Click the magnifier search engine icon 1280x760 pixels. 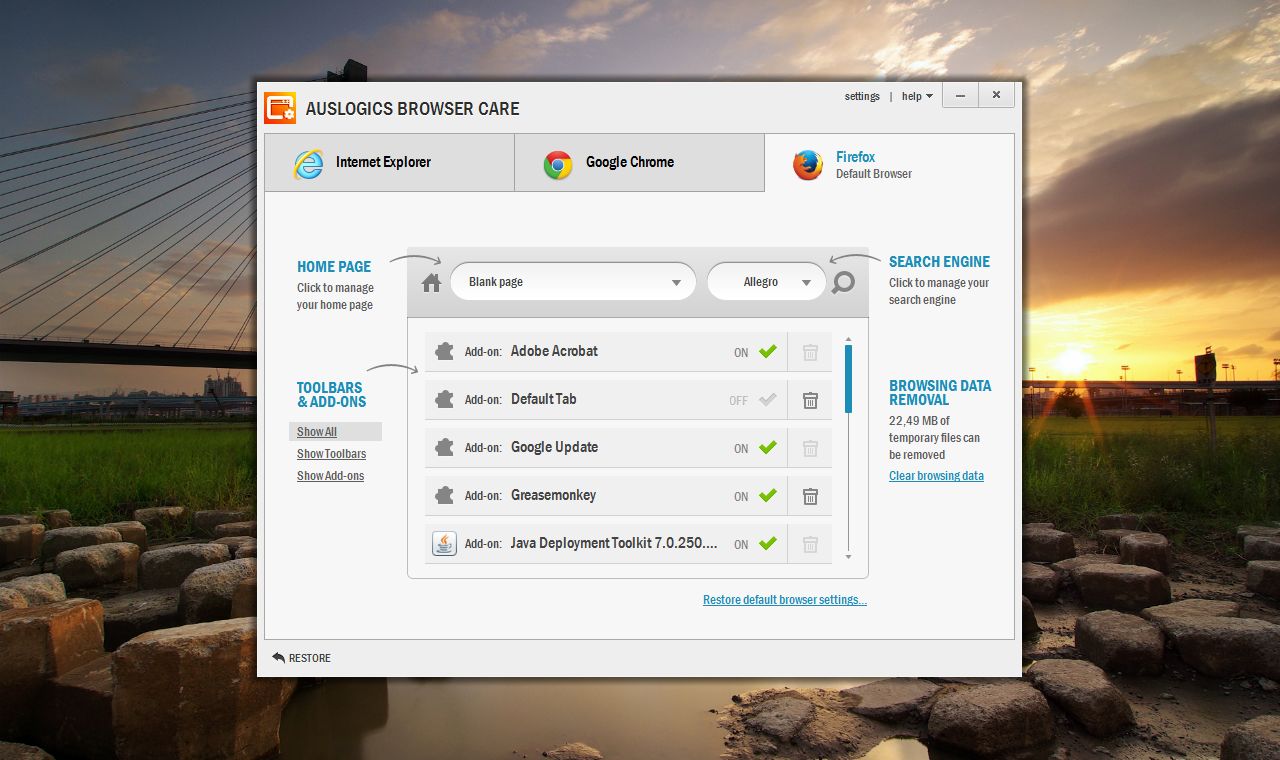(x=844, y=283)
